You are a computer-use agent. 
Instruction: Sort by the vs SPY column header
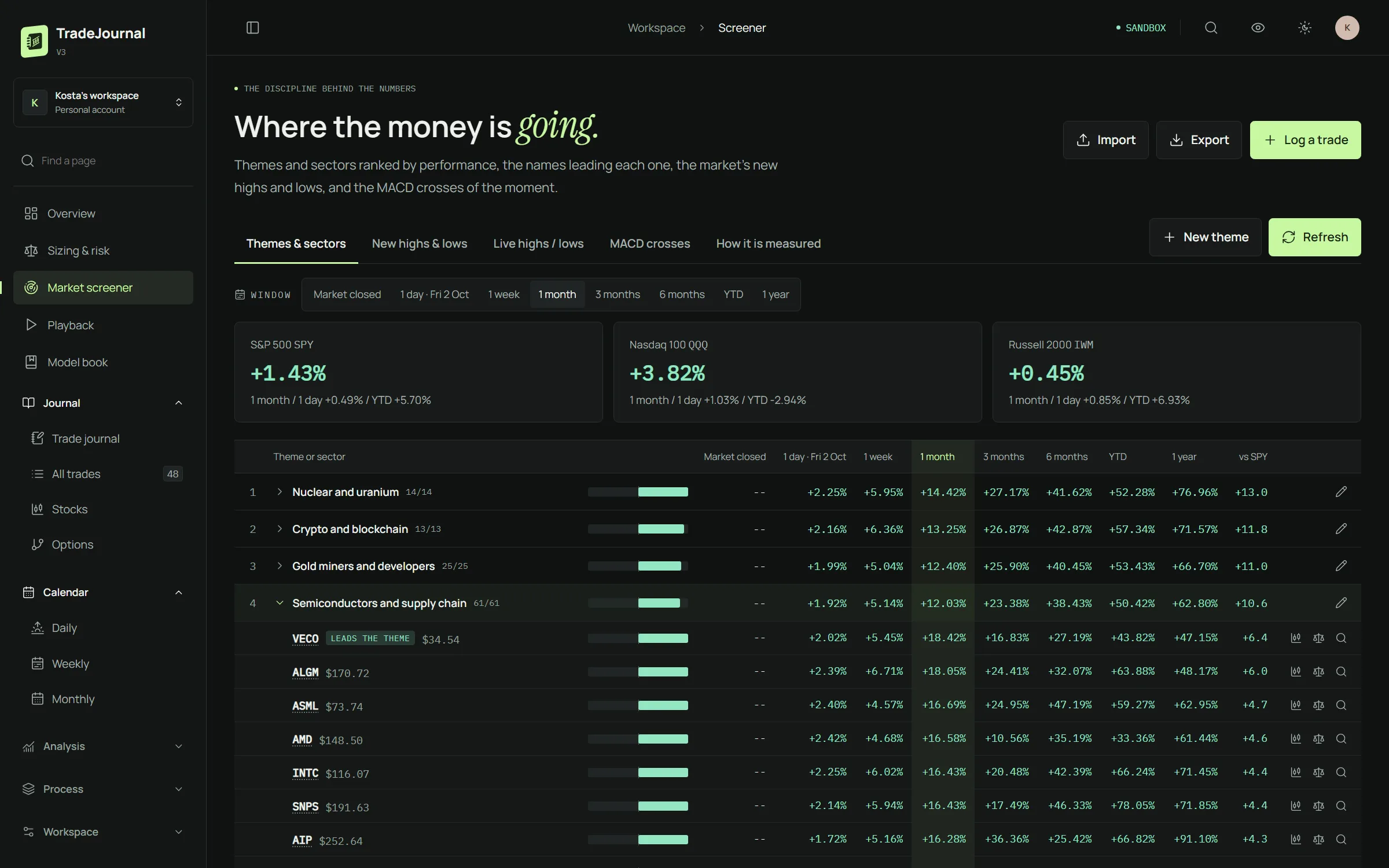[x=1253, y=457]
